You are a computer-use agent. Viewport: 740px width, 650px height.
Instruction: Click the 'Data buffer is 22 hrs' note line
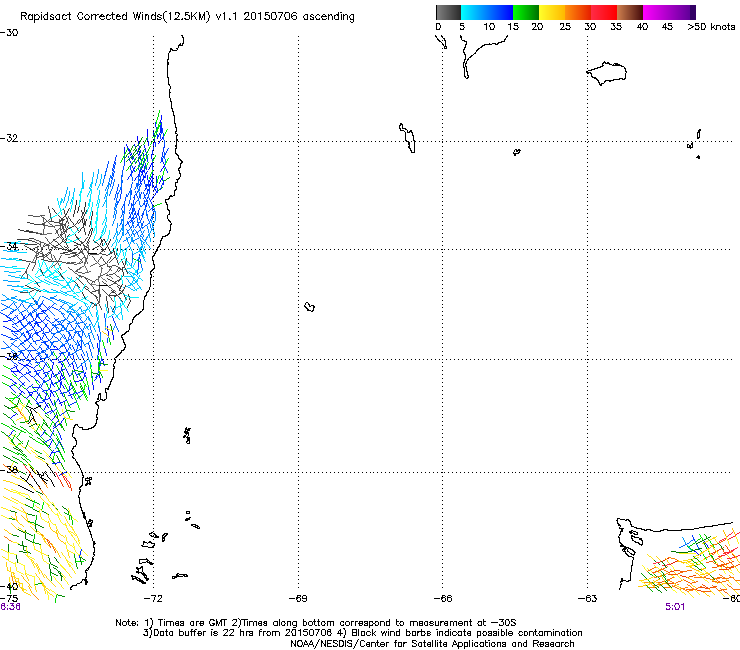pos(362,633)
